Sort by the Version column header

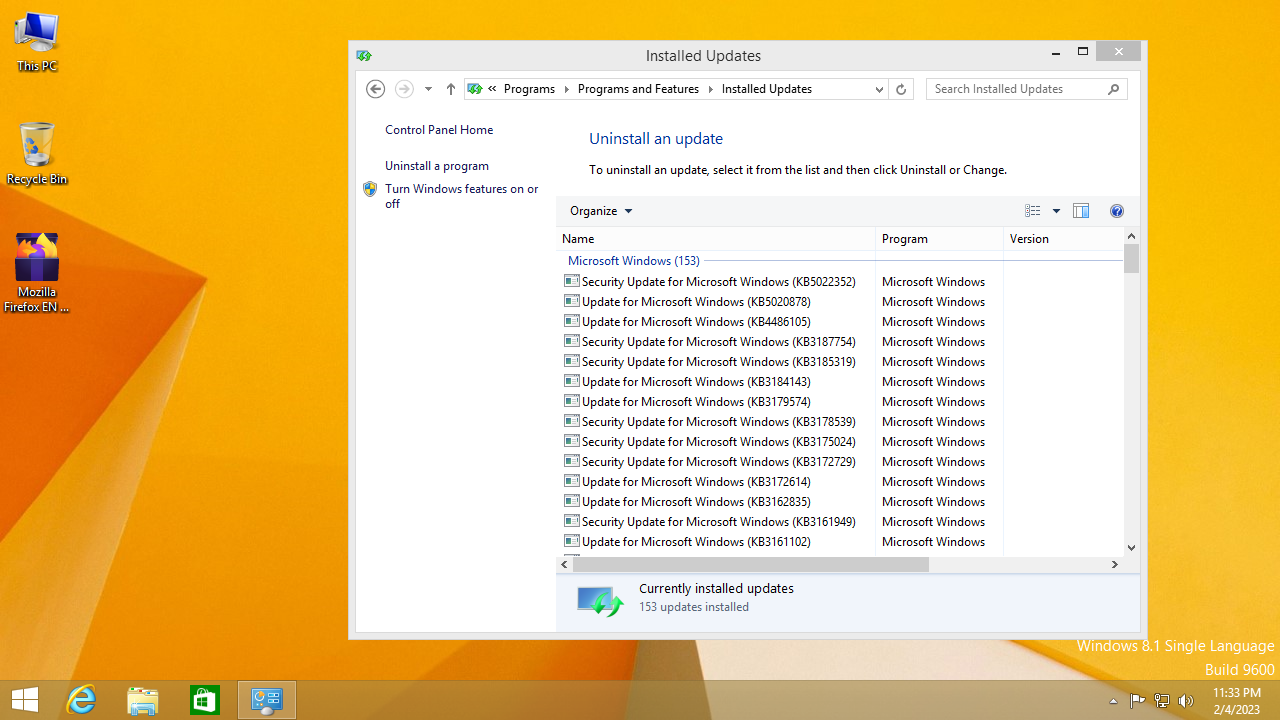coord(1063,239)
